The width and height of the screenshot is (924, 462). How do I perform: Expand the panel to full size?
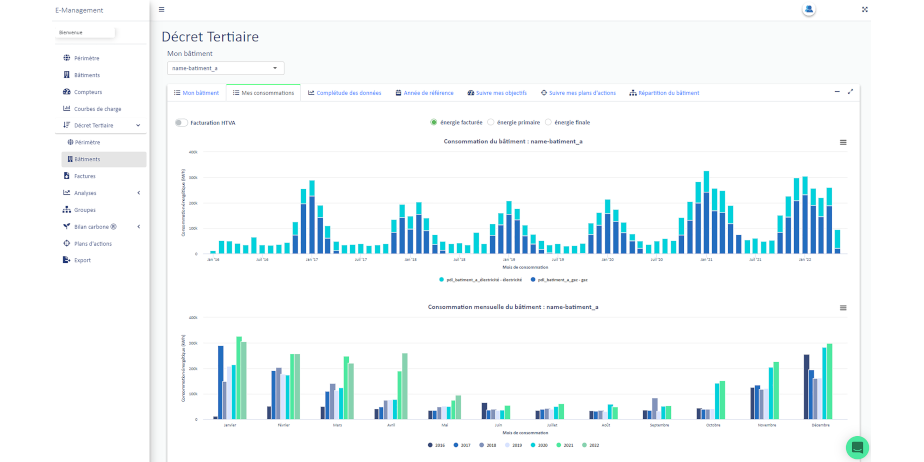[x=850, y=91]
